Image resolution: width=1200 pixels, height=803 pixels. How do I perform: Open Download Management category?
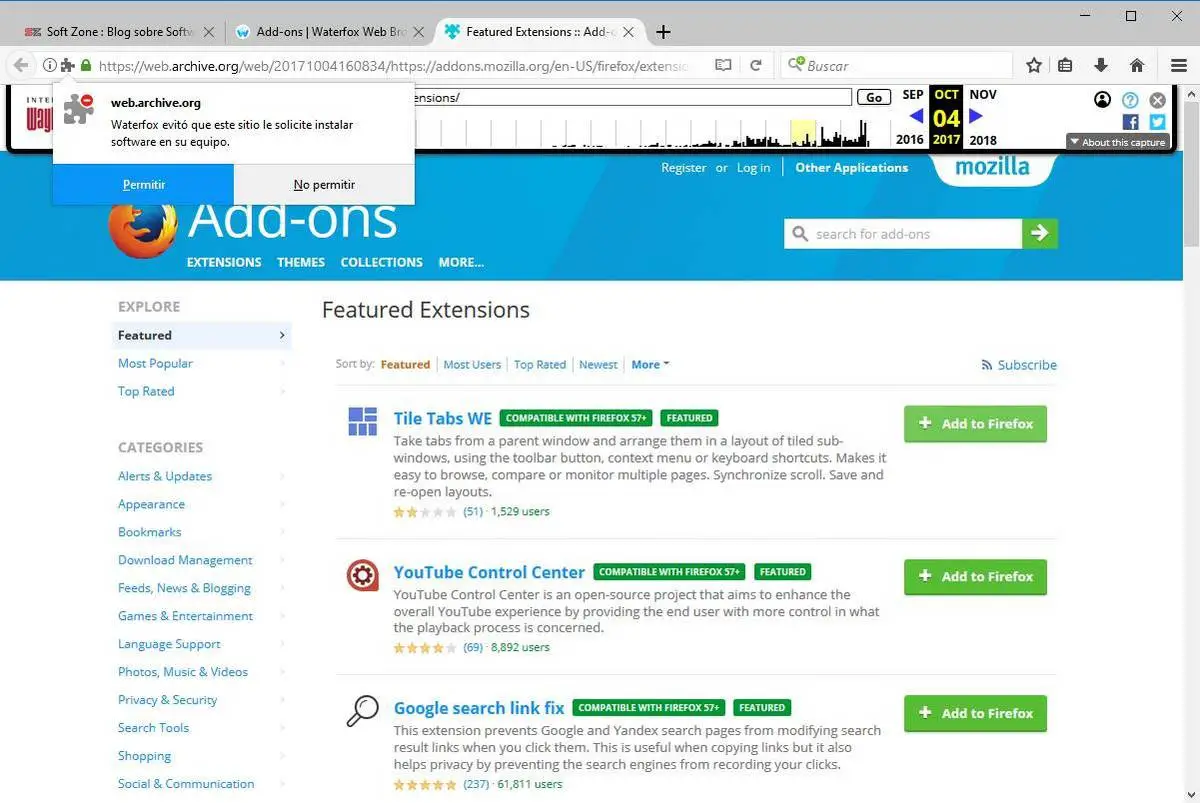click(x=185, y=560)
